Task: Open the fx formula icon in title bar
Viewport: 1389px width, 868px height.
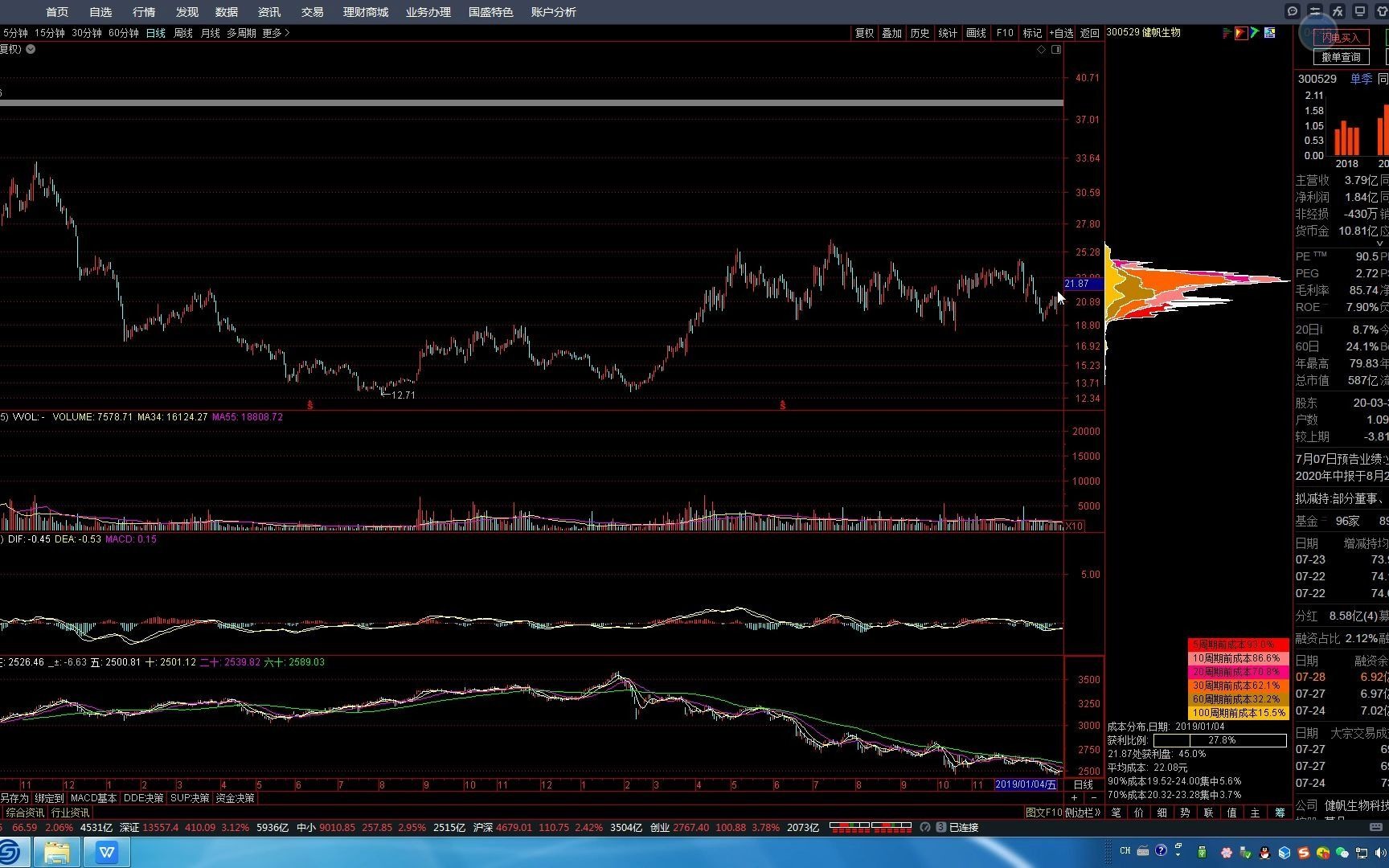Action: coord(1338,11)
